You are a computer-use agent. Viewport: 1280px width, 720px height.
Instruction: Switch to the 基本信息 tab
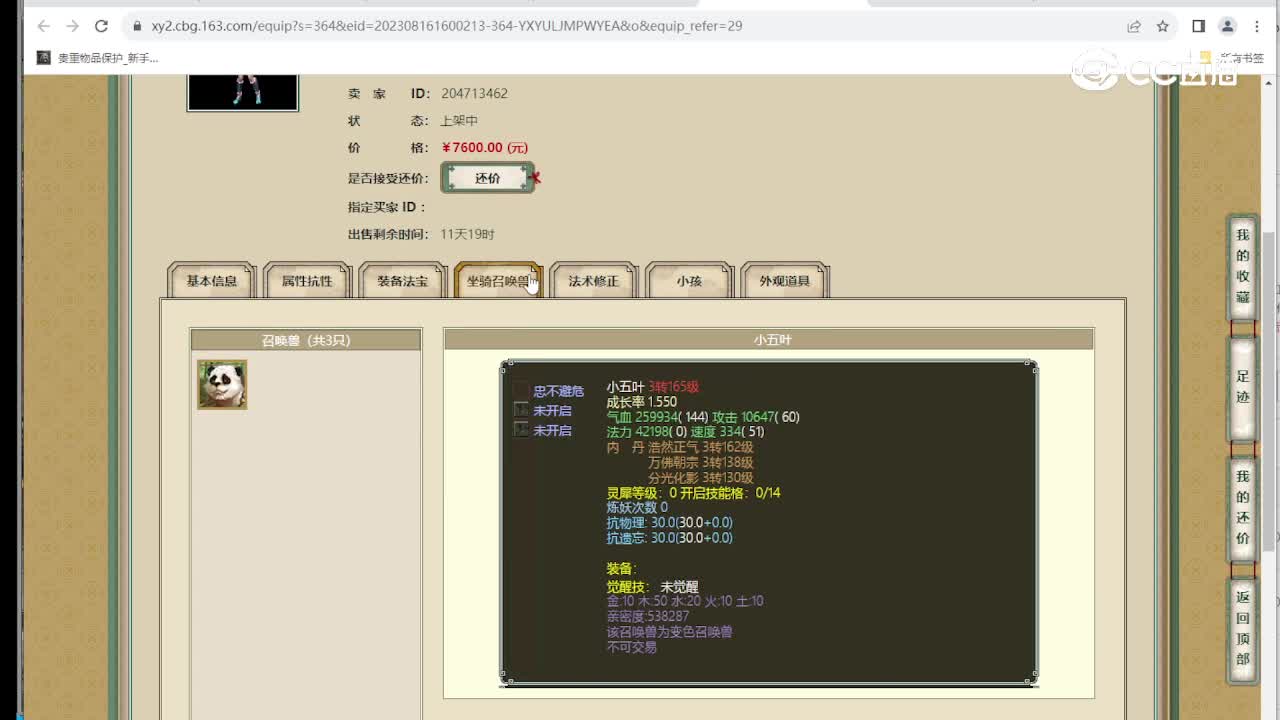point(212,281)
